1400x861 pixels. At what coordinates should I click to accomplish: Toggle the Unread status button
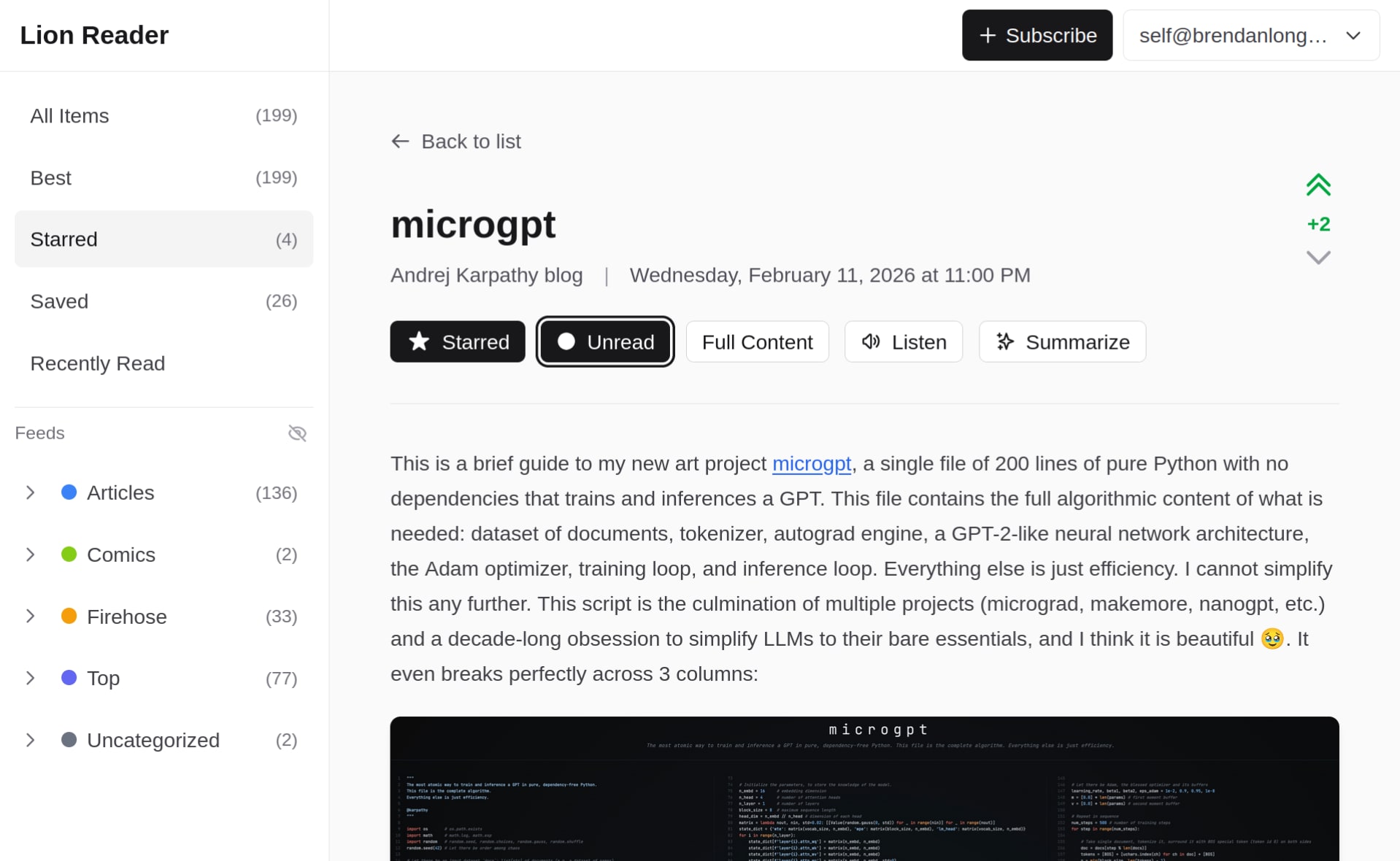(x=604, y=341)
